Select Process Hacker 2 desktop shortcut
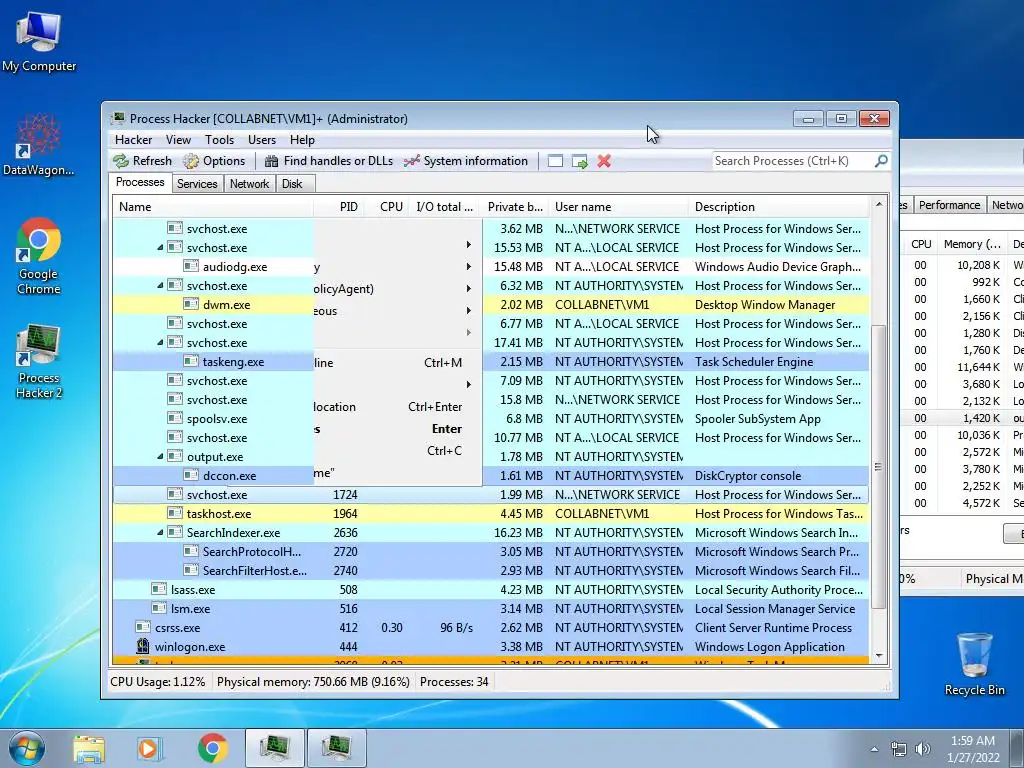This screenshot has height=768, width=1024. pyautogui.click(x=39, y=361)
